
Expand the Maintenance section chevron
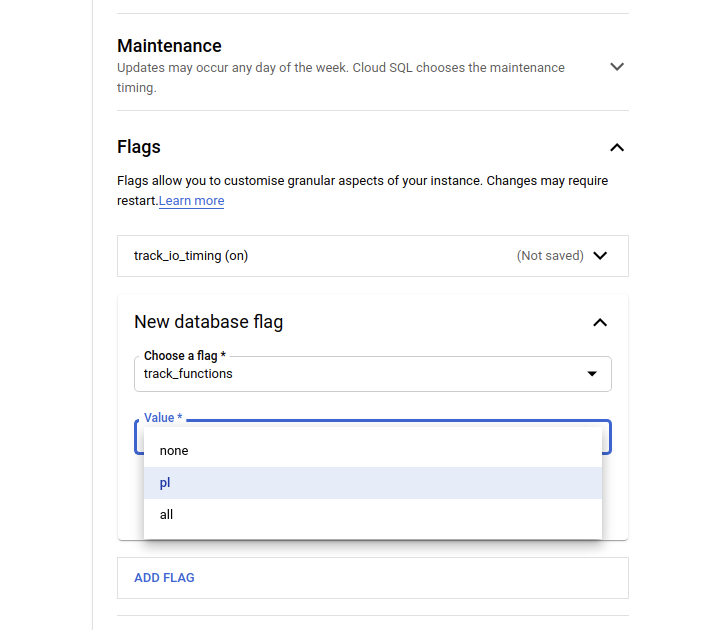[x=617, y=67]
